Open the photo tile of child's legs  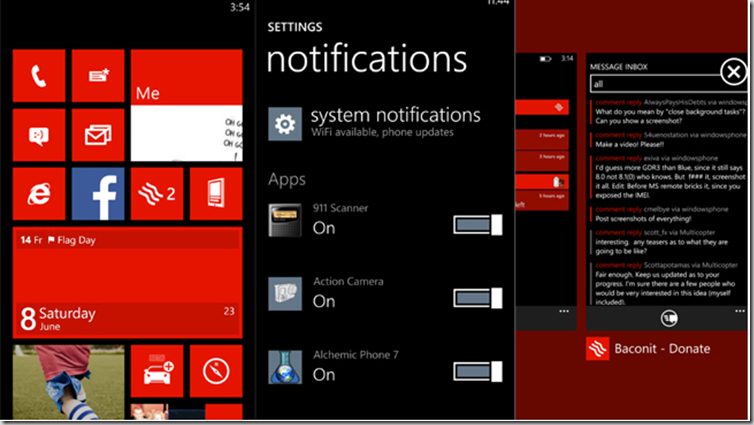(x=69, y=382)
